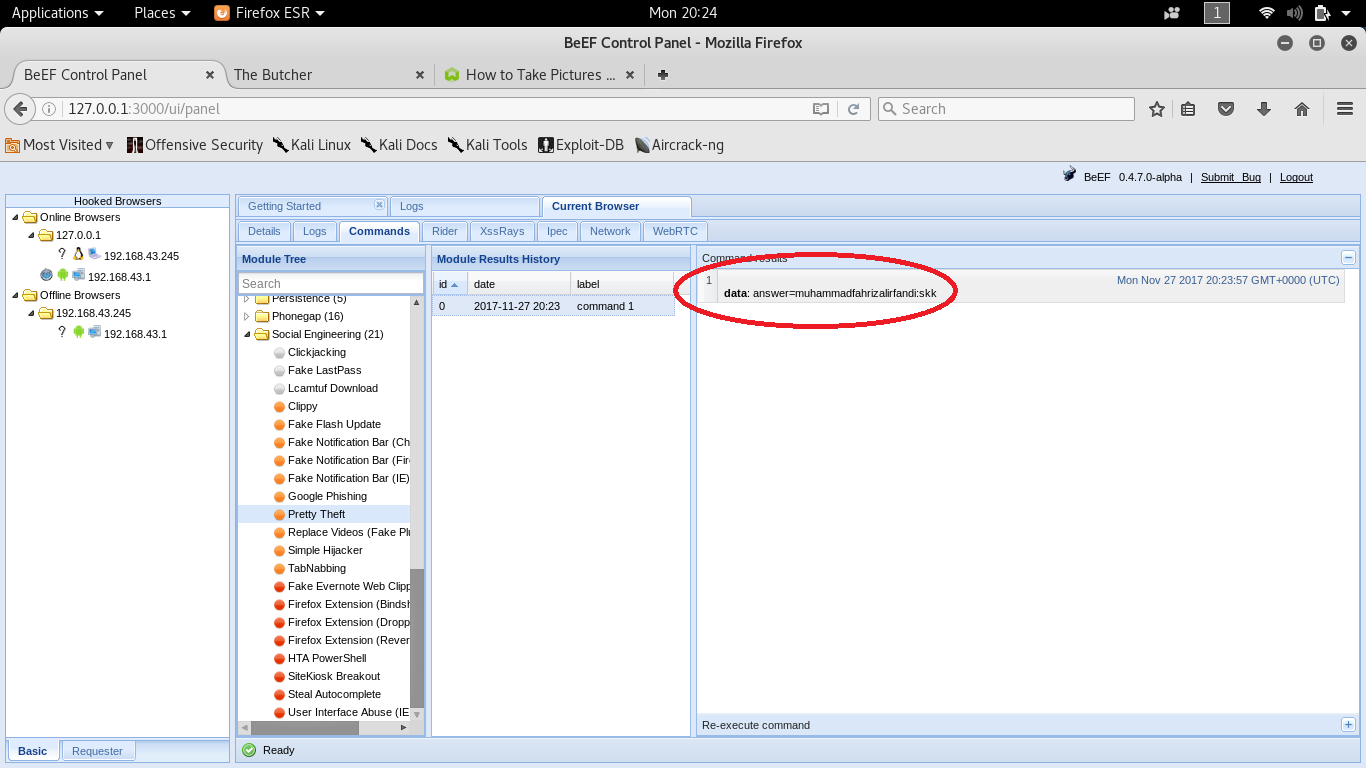This screenshot has height=768, width=1366.
Task: Open the Places menu
Action: (x=162, y=13)
